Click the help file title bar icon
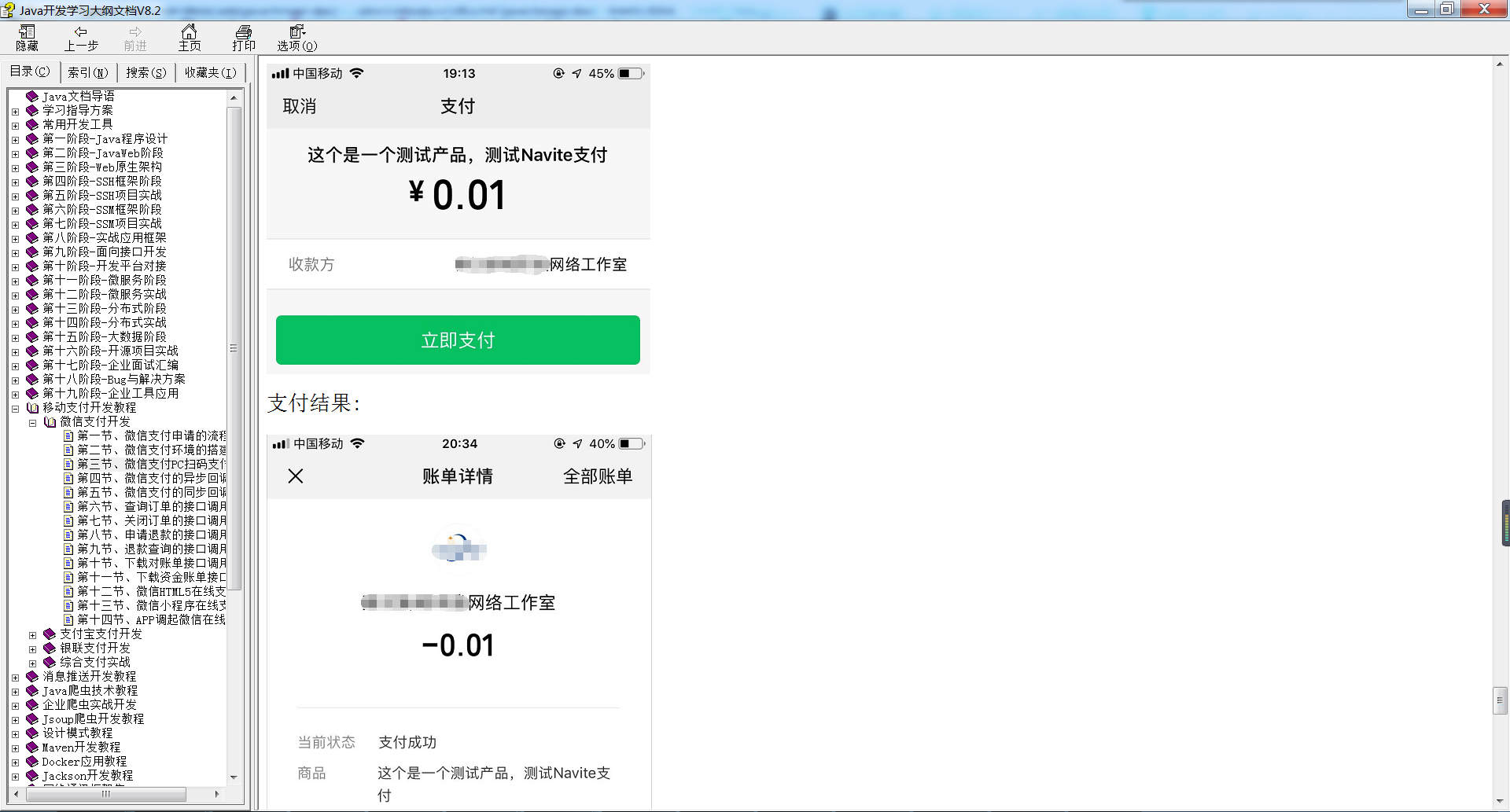The height and width of the screenshot is (812, 1510). [8, 10]
